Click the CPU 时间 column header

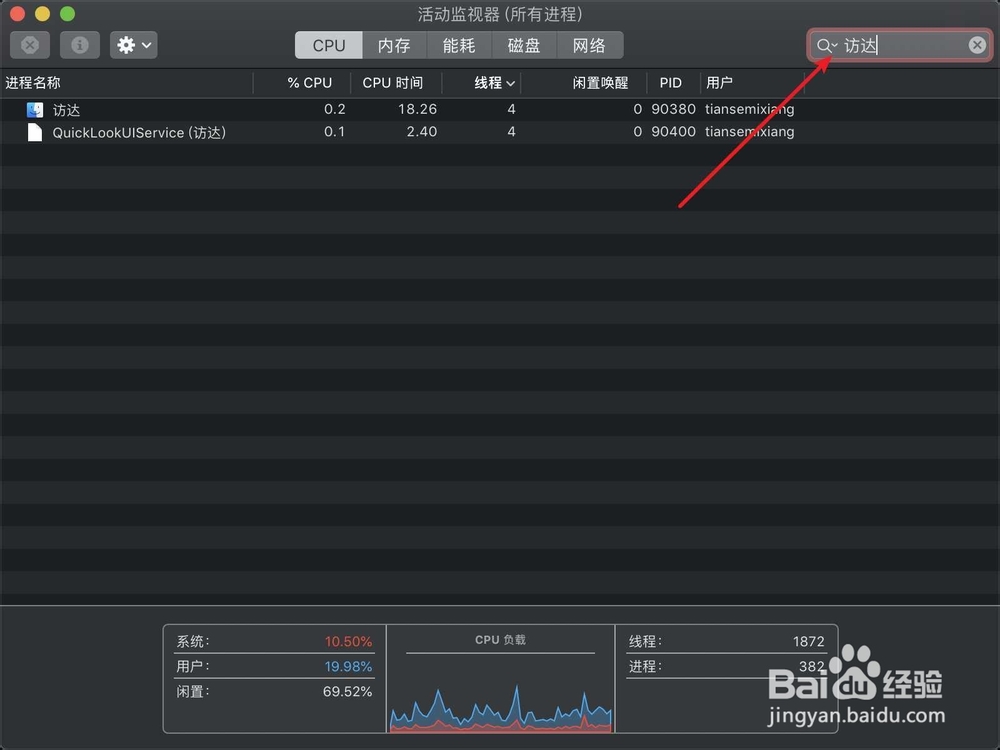click(x=394, y=83)
